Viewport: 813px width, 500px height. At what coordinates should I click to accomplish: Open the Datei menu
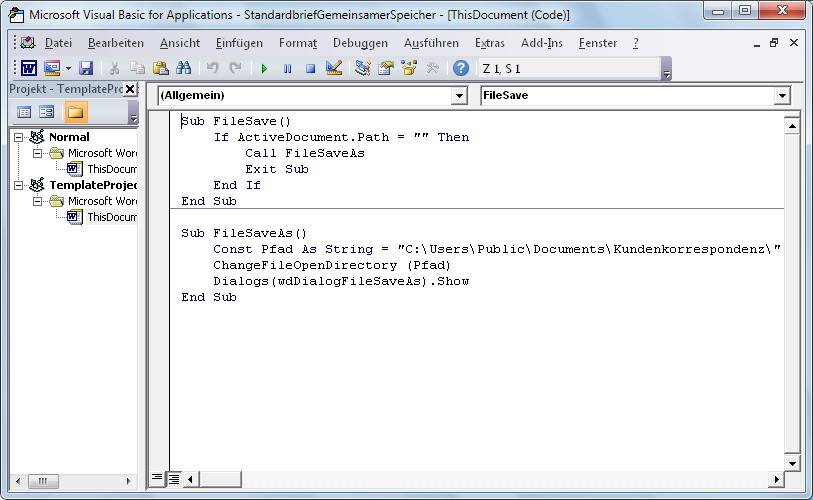pos(58,43)
